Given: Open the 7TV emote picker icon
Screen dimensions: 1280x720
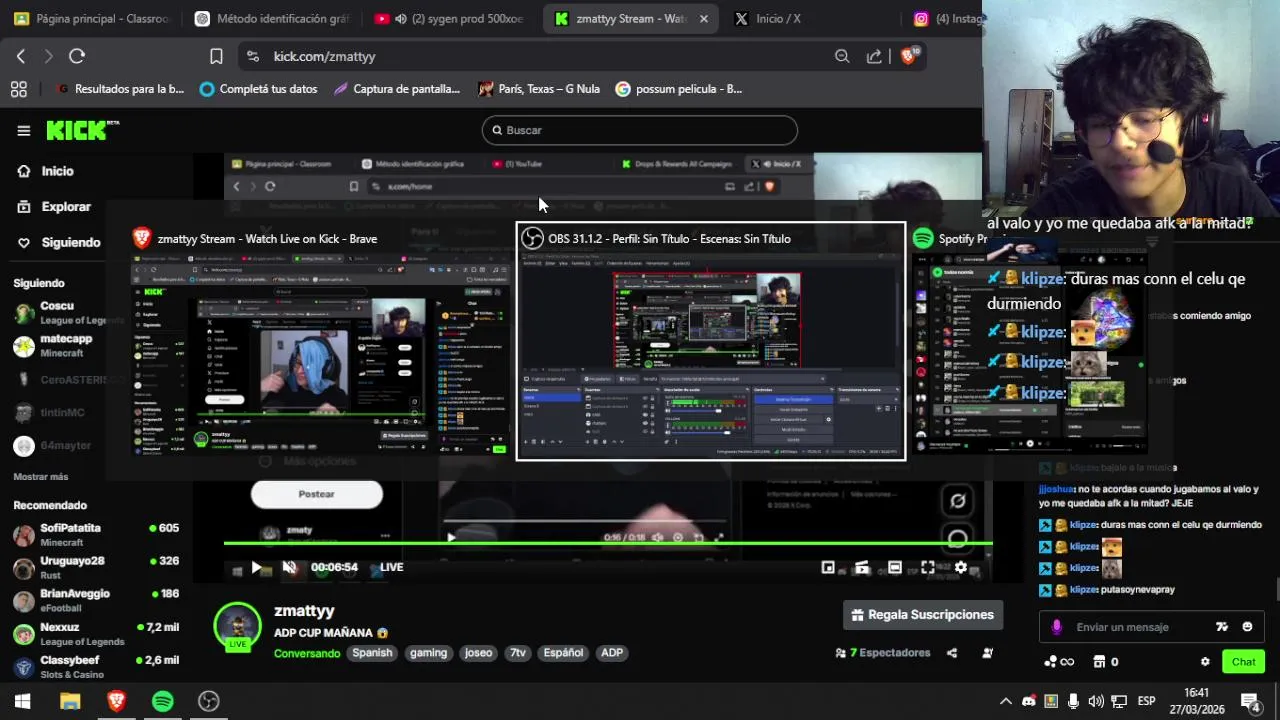Looking at the screenshot, I should [1221, 627].
